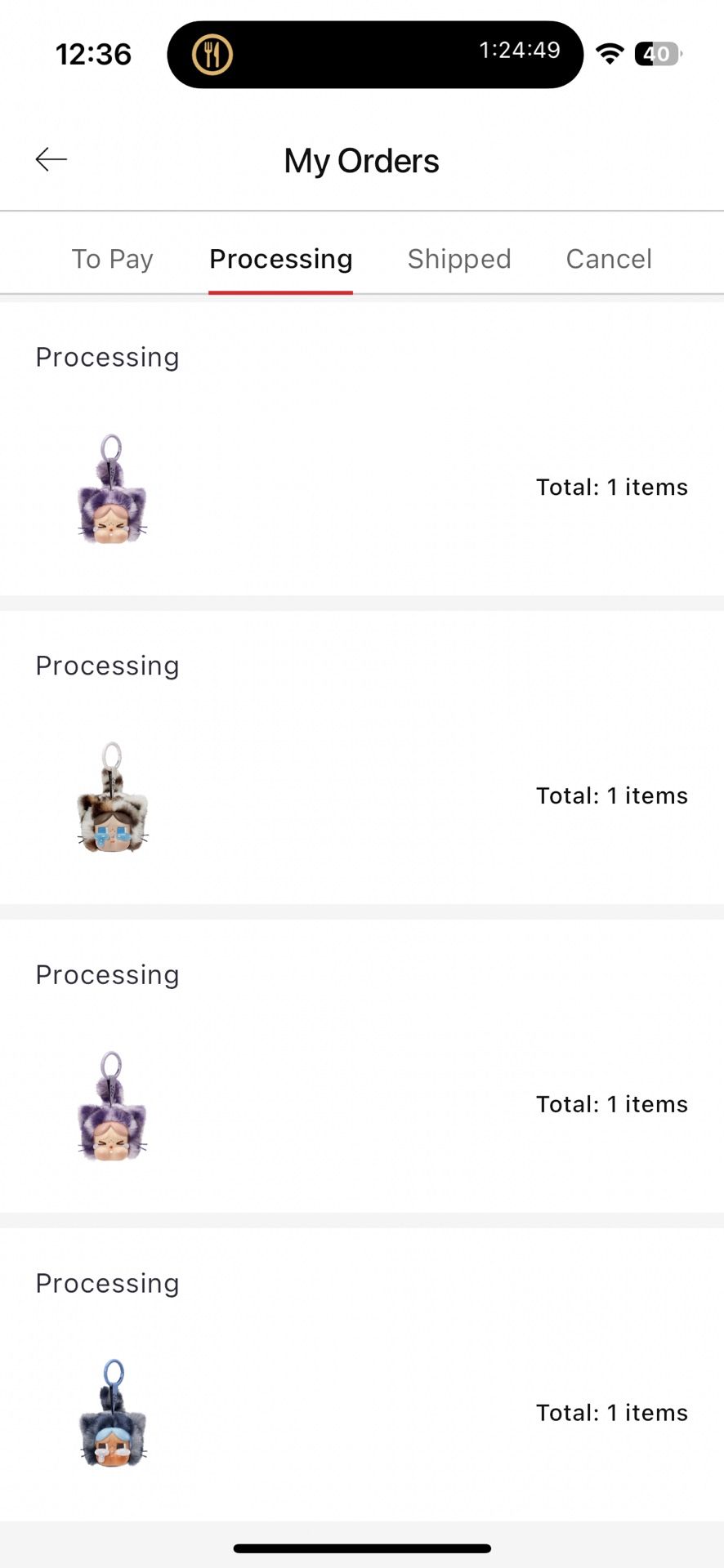
Task: Go to the Cancel tab
Action: [x=609, y=259]
